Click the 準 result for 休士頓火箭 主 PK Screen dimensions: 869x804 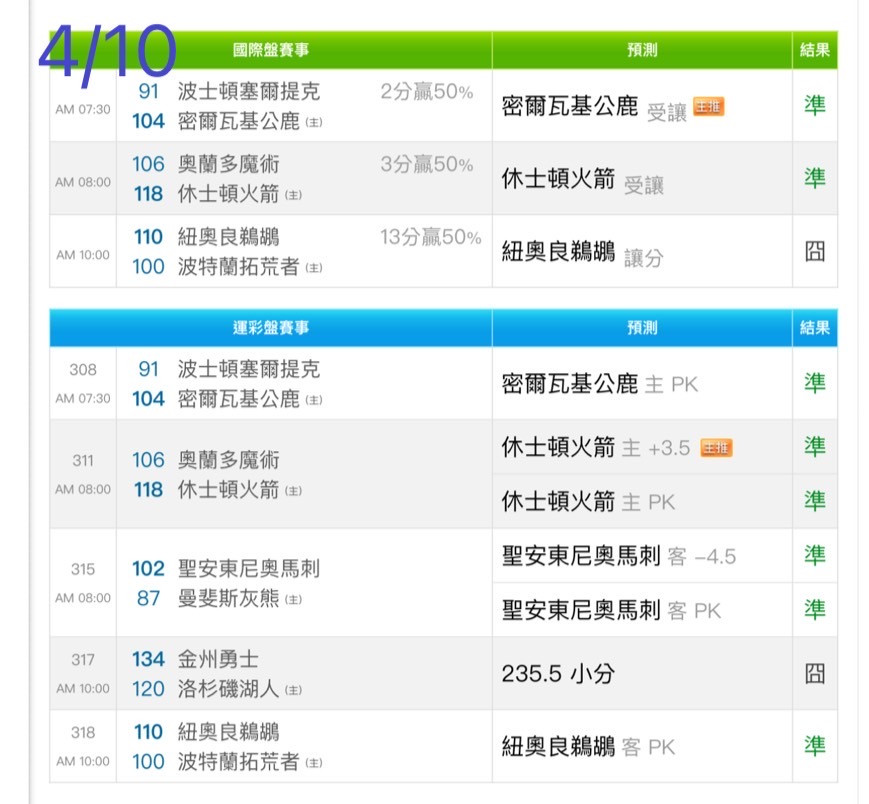click(x=815, y=501)
